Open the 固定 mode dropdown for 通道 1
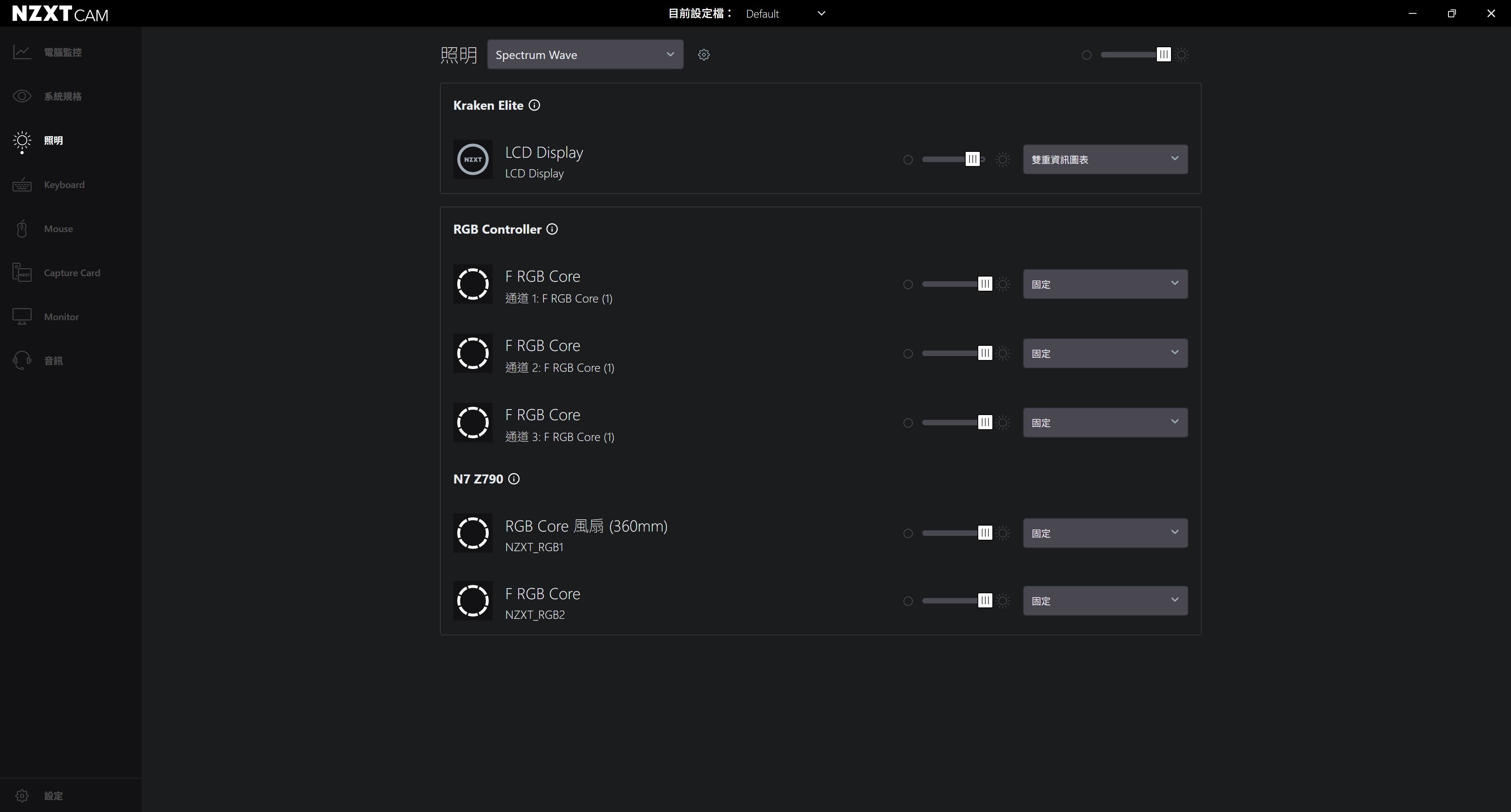1511x812 pixels. pos(1105,284)
